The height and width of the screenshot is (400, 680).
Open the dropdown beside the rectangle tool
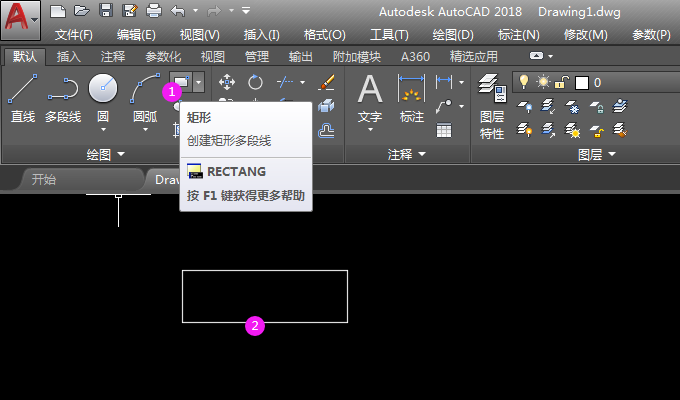click(199, 82)
